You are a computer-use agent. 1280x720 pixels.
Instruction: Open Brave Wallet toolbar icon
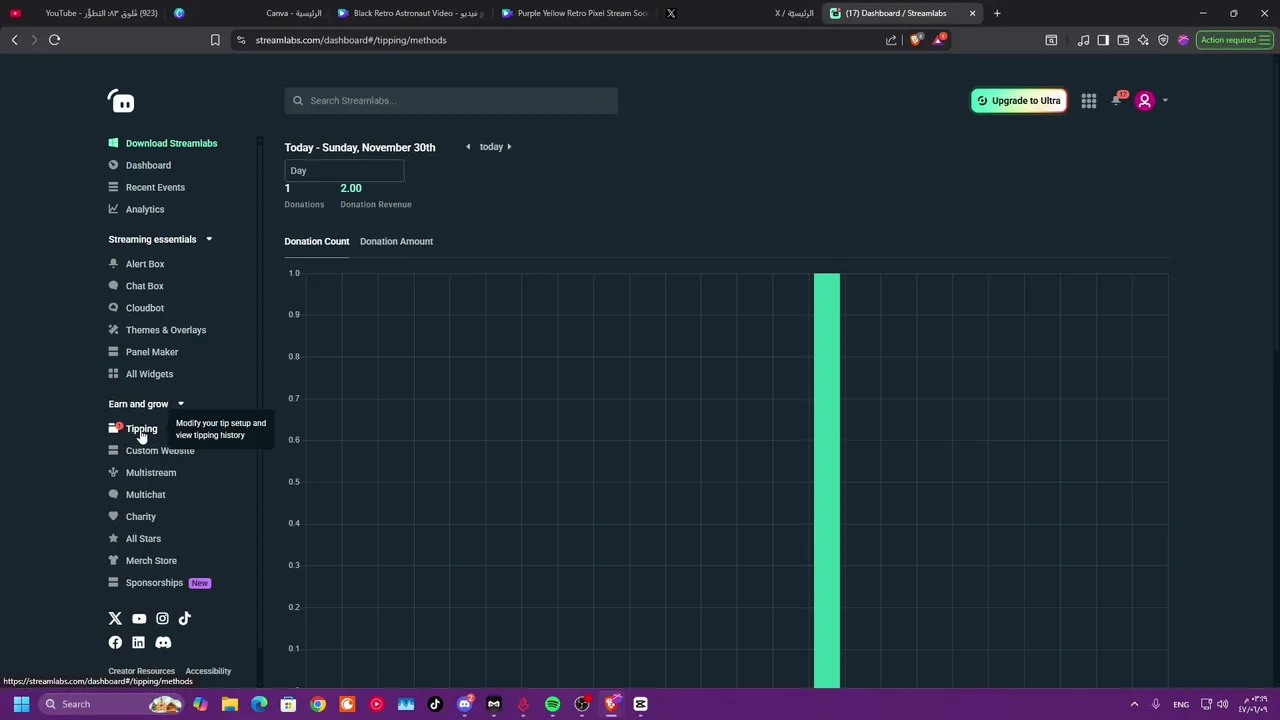[x=1123, y=40]
